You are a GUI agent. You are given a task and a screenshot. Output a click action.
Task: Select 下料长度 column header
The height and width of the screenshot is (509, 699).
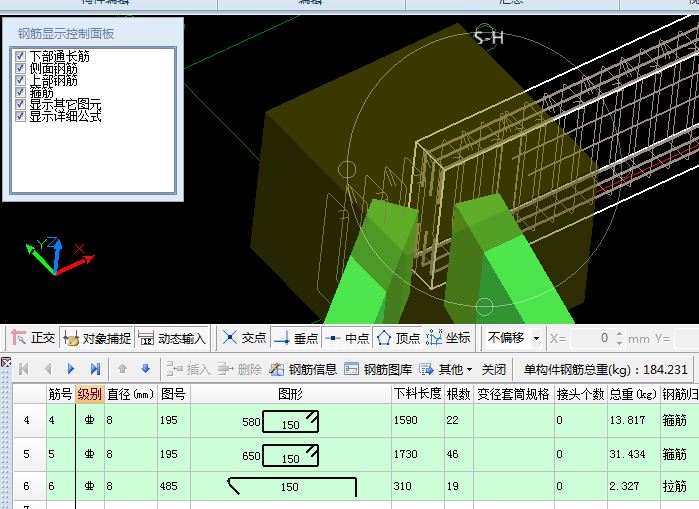(x=418, y=394)
